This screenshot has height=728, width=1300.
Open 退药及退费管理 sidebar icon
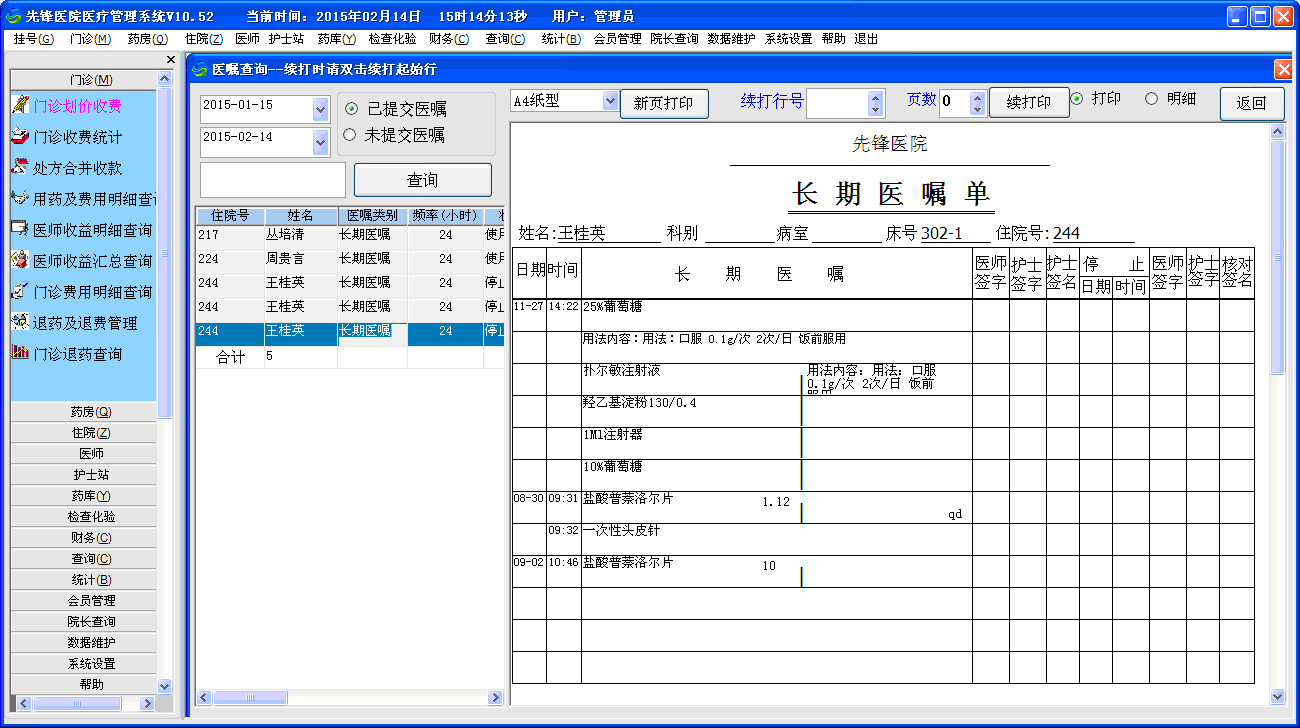[19, 322]
